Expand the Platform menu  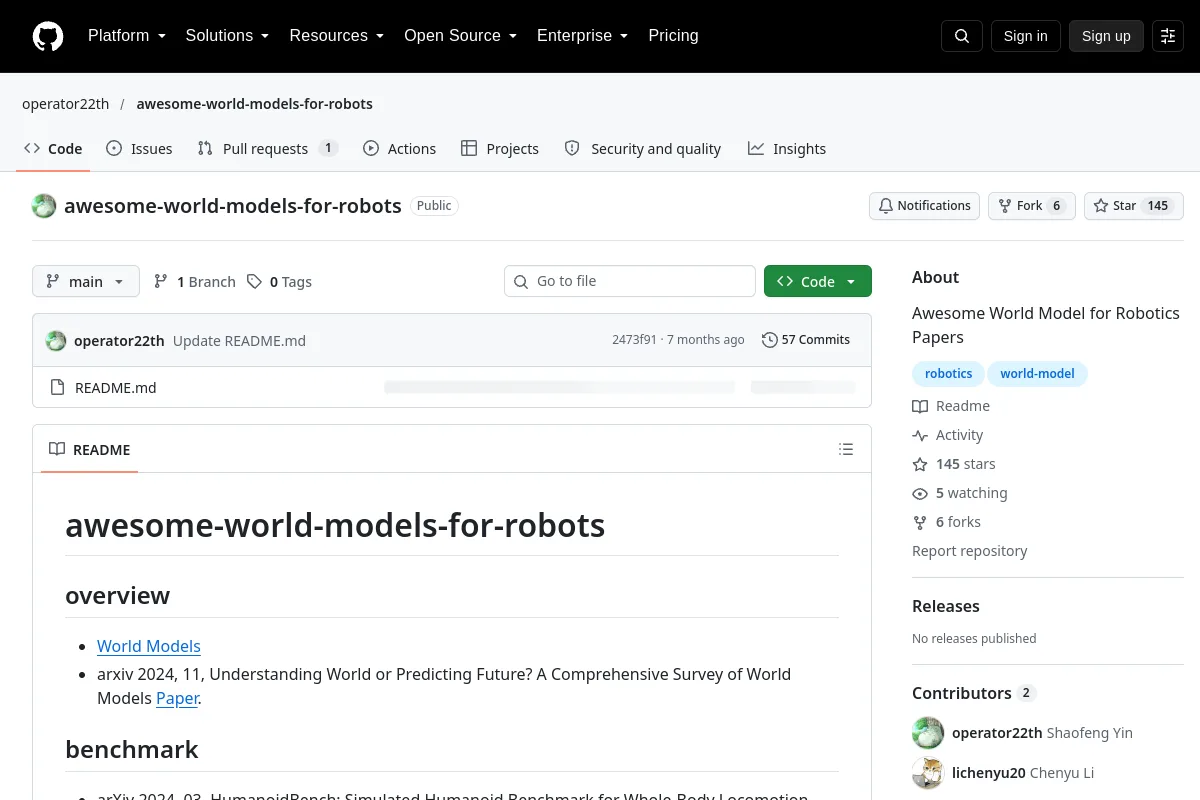click(x=126, y=36)
